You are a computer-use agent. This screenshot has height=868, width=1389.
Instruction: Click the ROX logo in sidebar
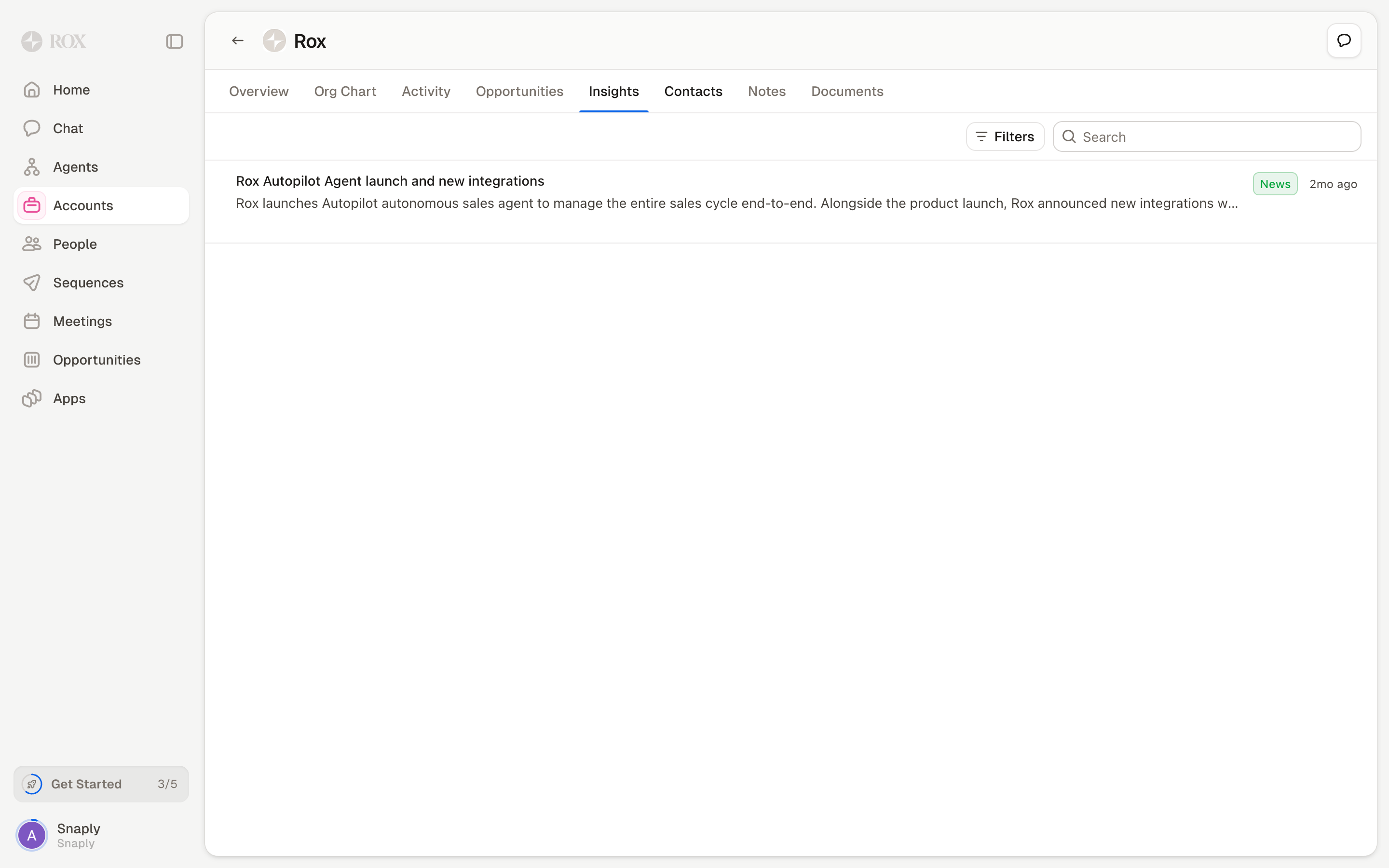(x=54, y=41)
